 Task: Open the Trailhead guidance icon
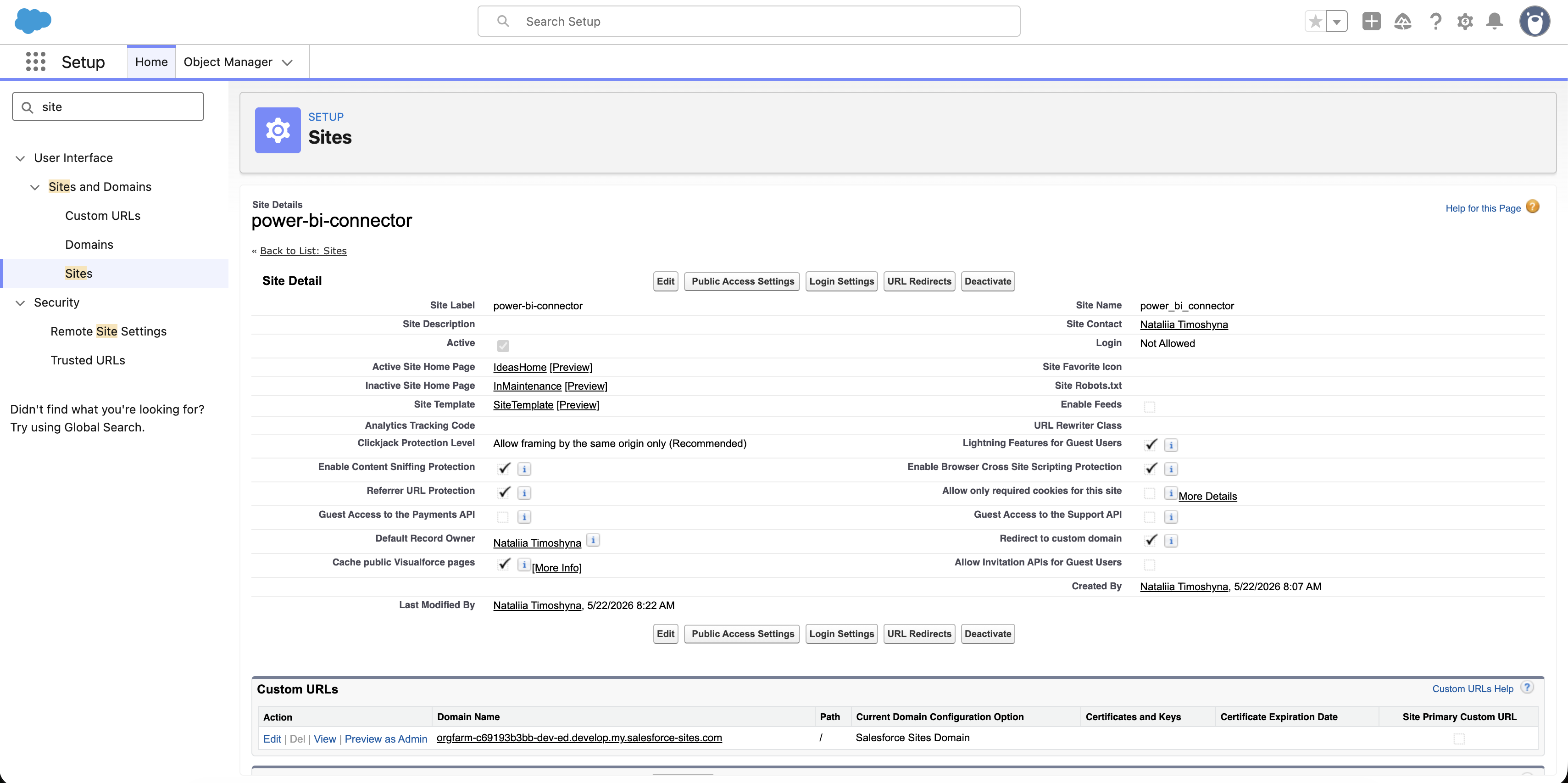(1402, 21)
